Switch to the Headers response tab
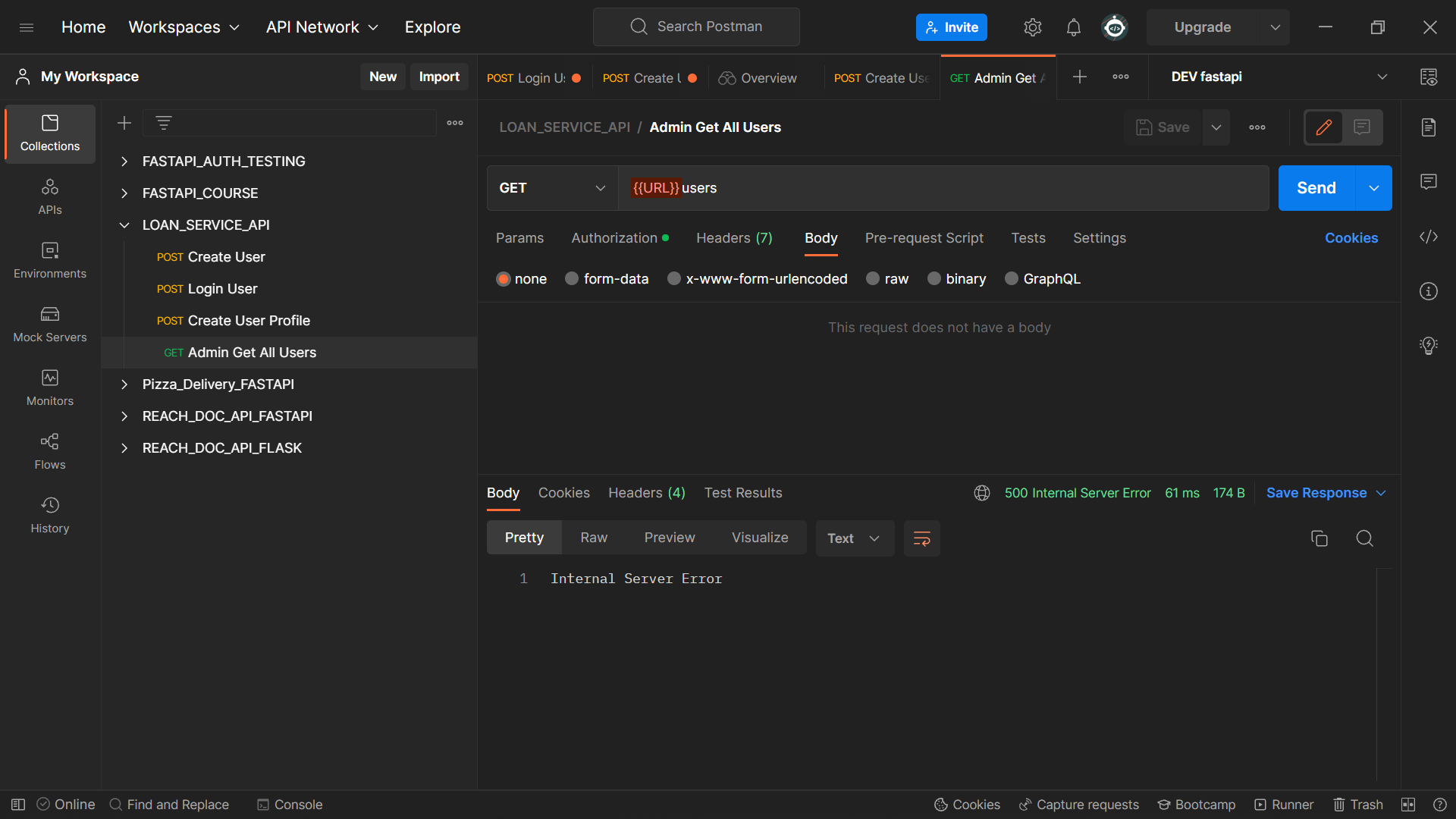 (646, 493)
